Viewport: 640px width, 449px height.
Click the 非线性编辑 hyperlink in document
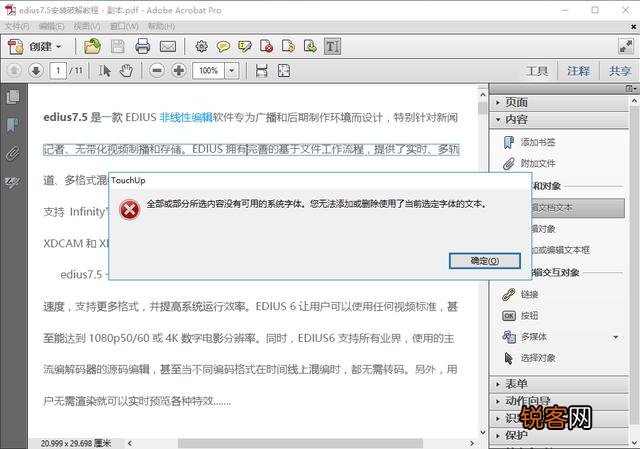186,118
